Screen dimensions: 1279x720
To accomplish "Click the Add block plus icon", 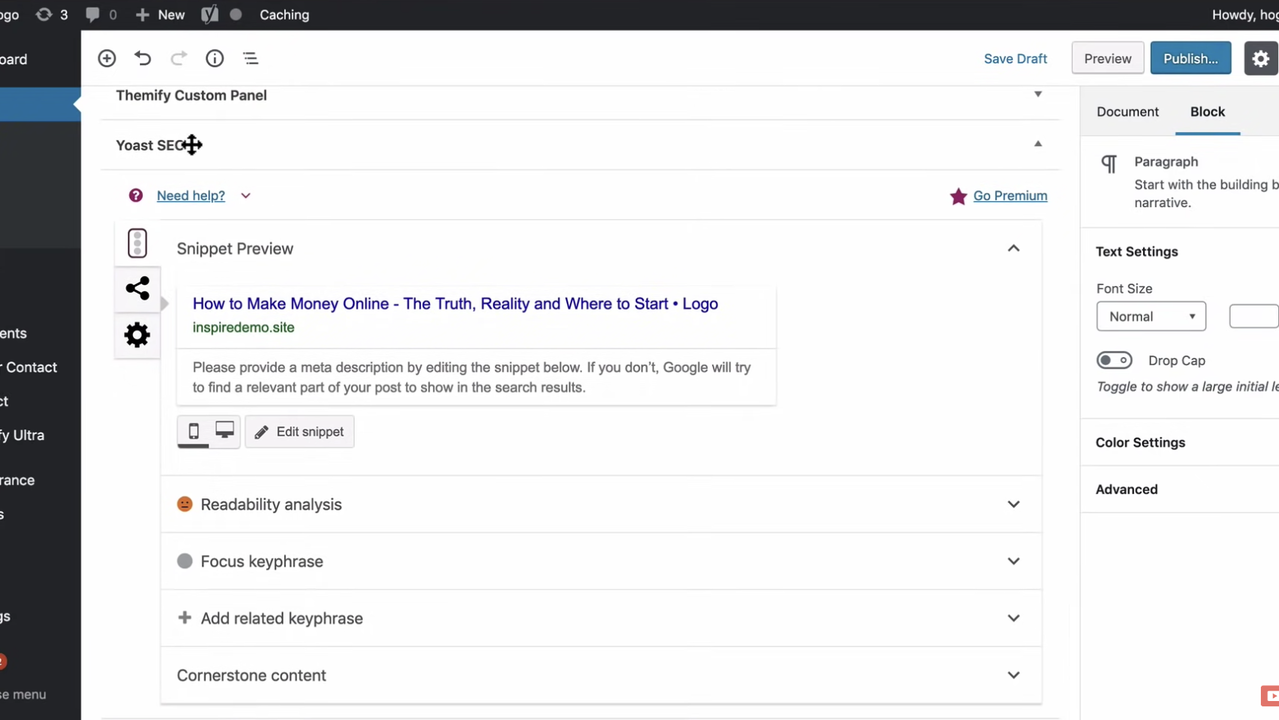I will pyautogui.click(x=107, y=59).
